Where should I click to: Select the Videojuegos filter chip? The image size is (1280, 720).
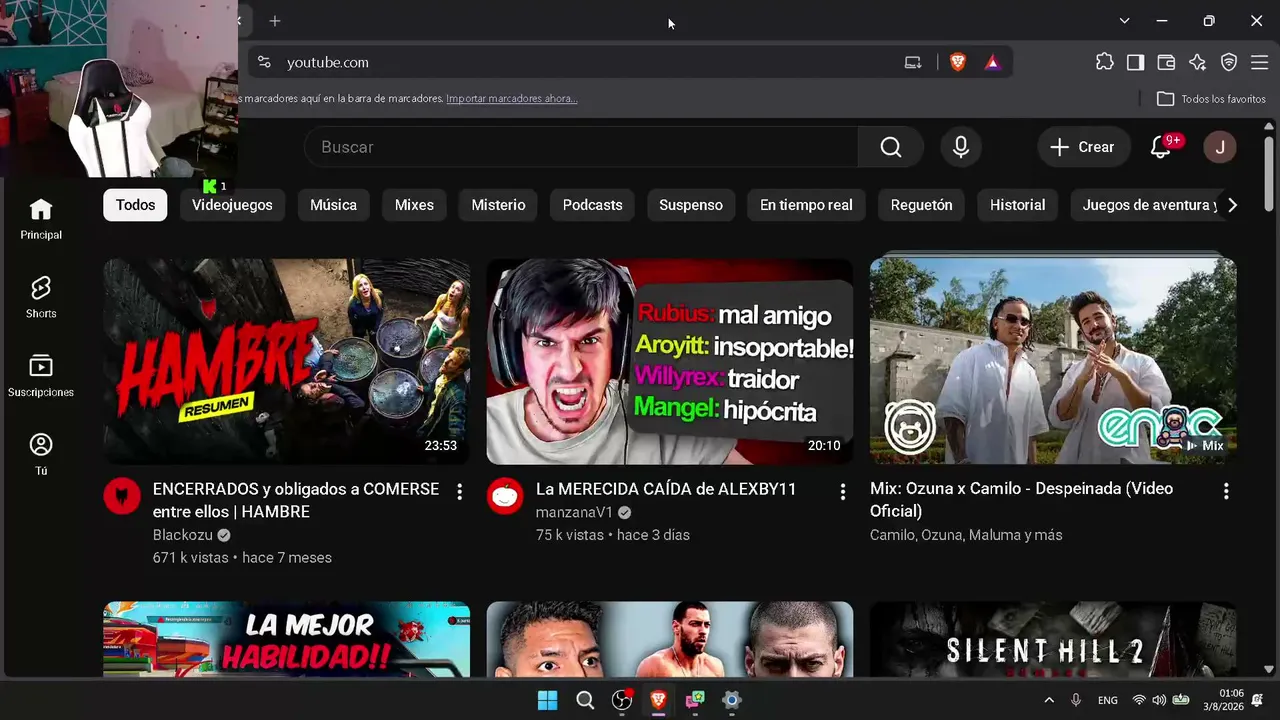tap(232, 205)
